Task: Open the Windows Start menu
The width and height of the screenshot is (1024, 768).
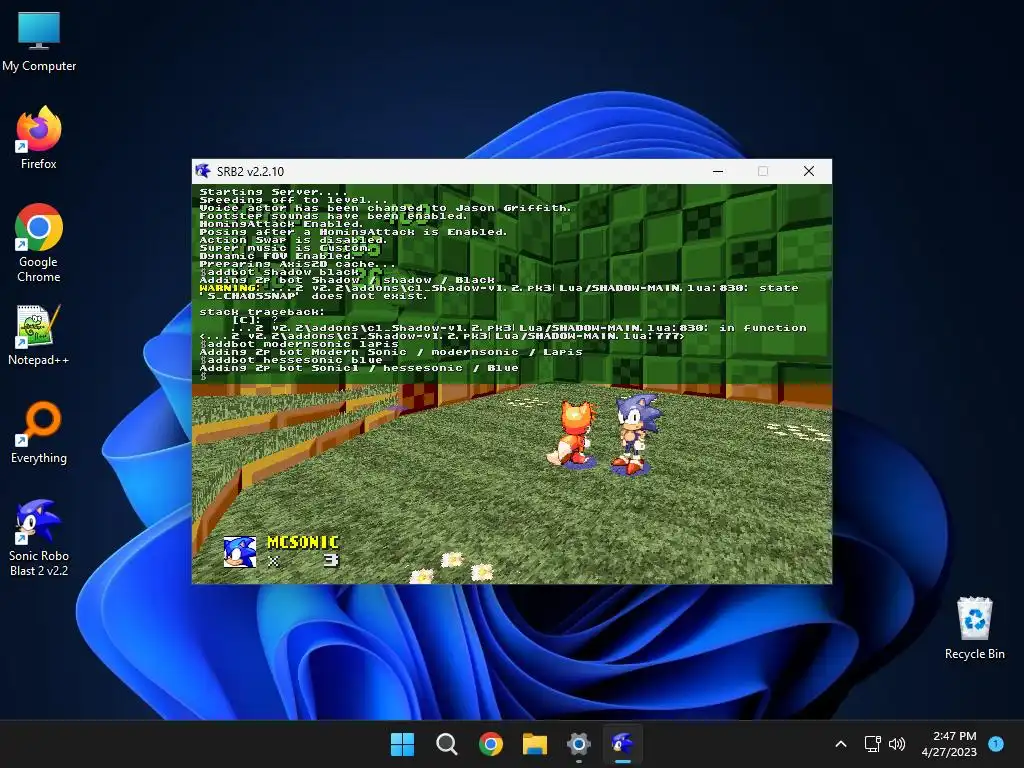Action: click(402, 744)
